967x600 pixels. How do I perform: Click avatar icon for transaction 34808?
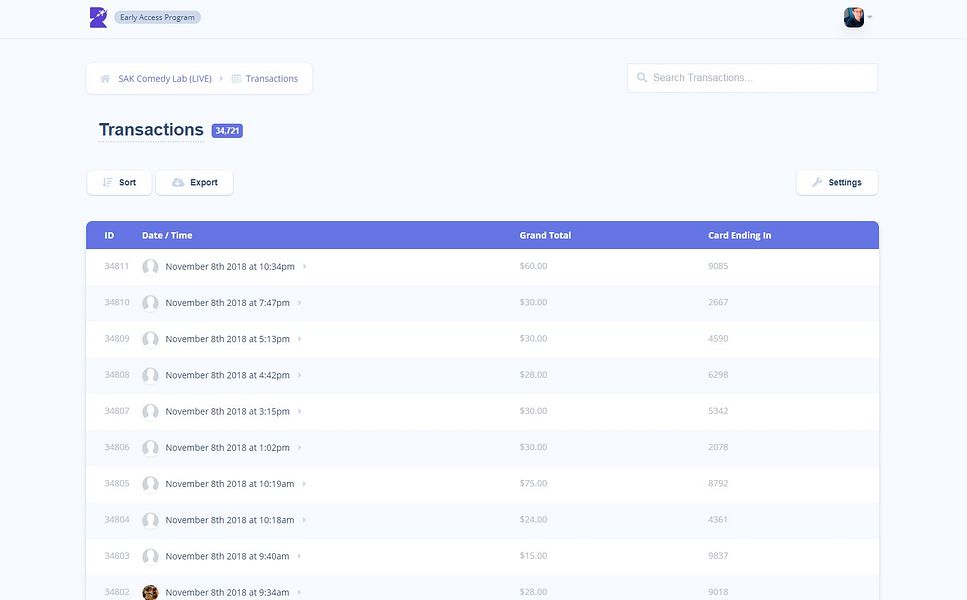pos(150,376)
